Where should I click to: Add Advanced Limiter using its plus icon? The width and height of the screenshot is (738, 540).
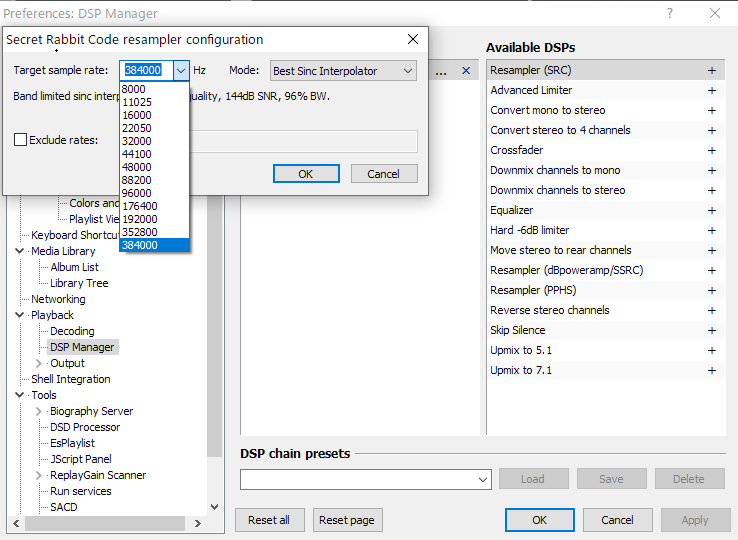[712, 90]
